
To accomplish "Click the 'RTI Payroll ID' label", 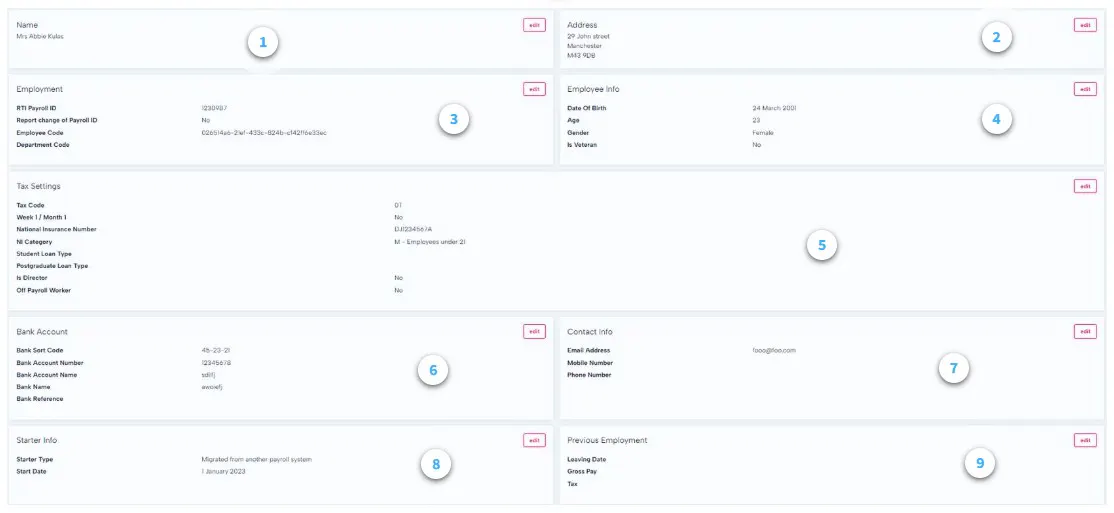I will 36,108.
